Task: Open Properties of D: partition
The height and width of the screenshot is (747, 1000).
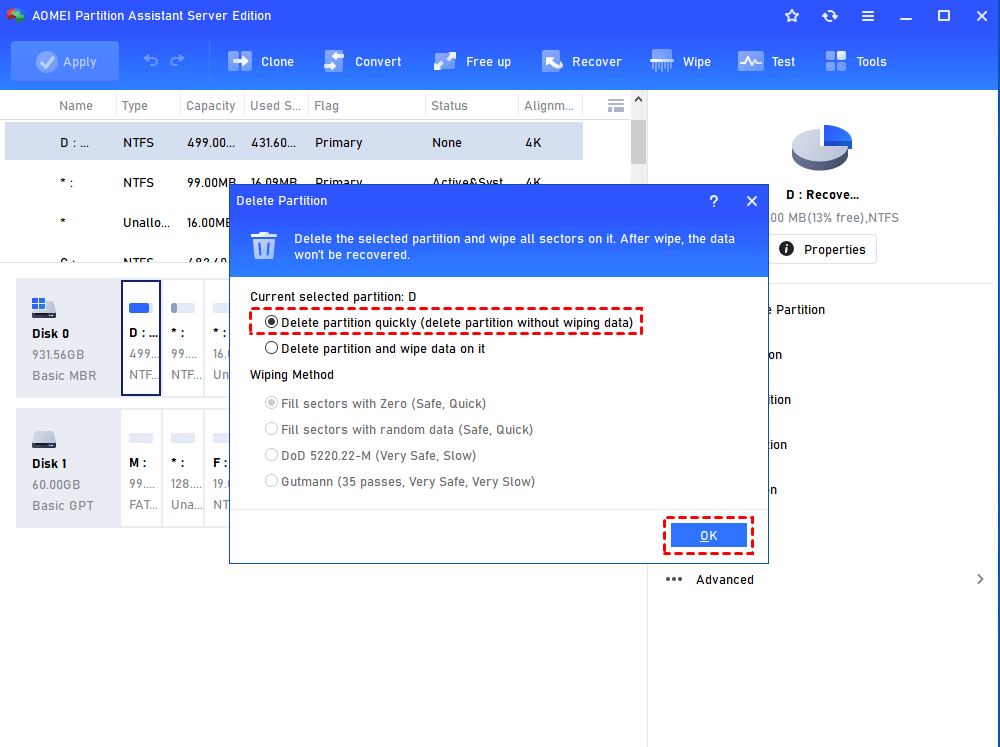Action: click(x=823, y=249)
